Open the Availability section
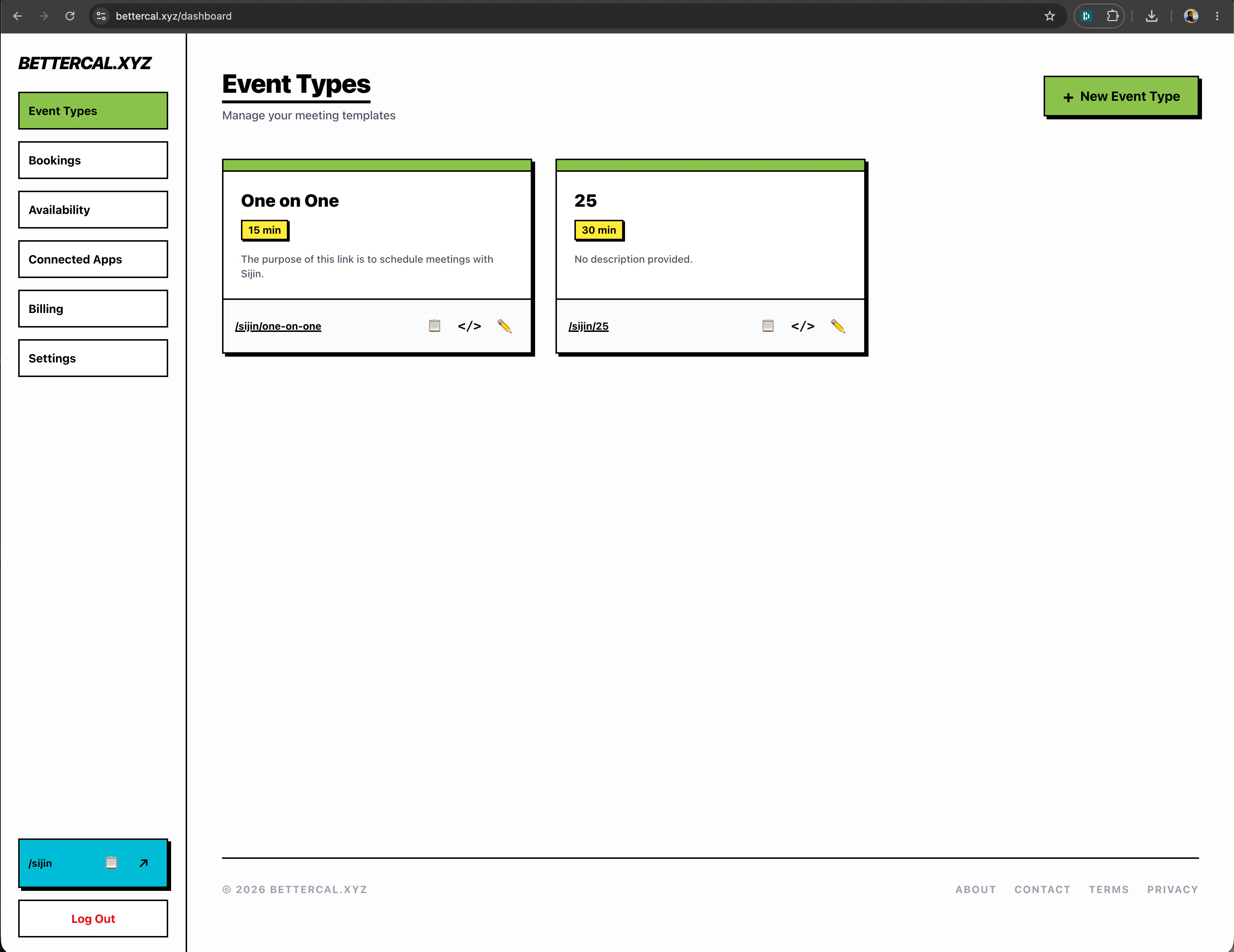Image resolution: width=1234 pixels, height=952 pixels. (93, 210)
